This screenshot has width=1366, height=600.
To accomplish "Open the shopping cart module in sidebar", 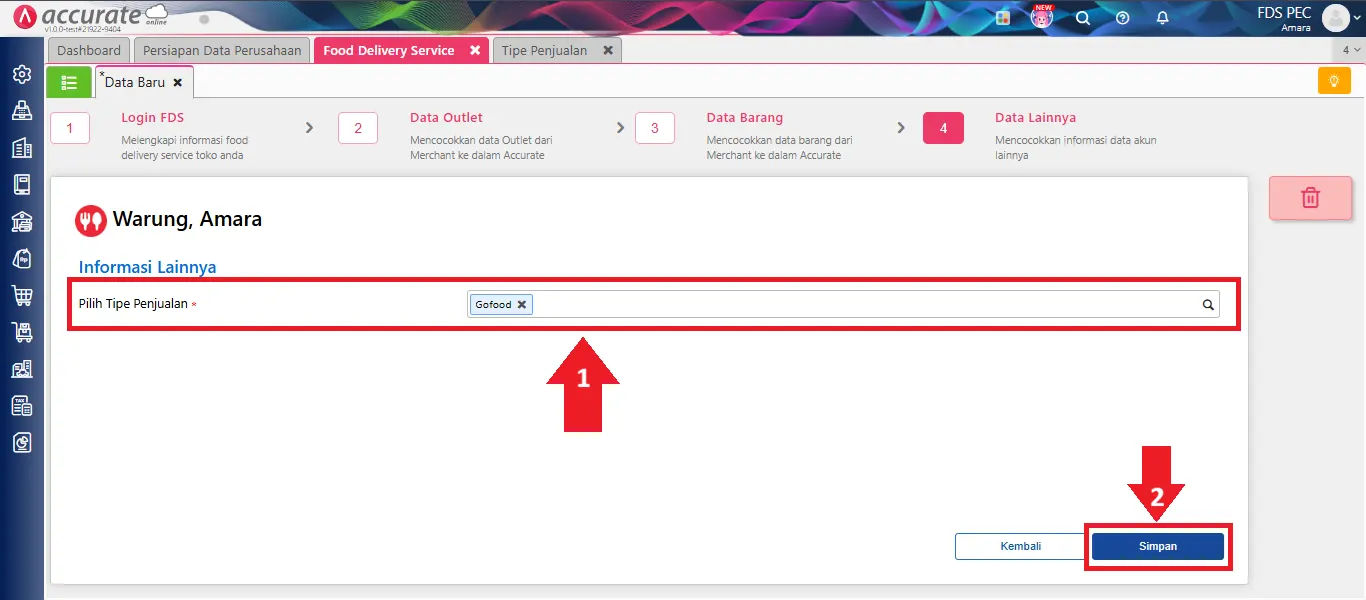I will (21, 295).
